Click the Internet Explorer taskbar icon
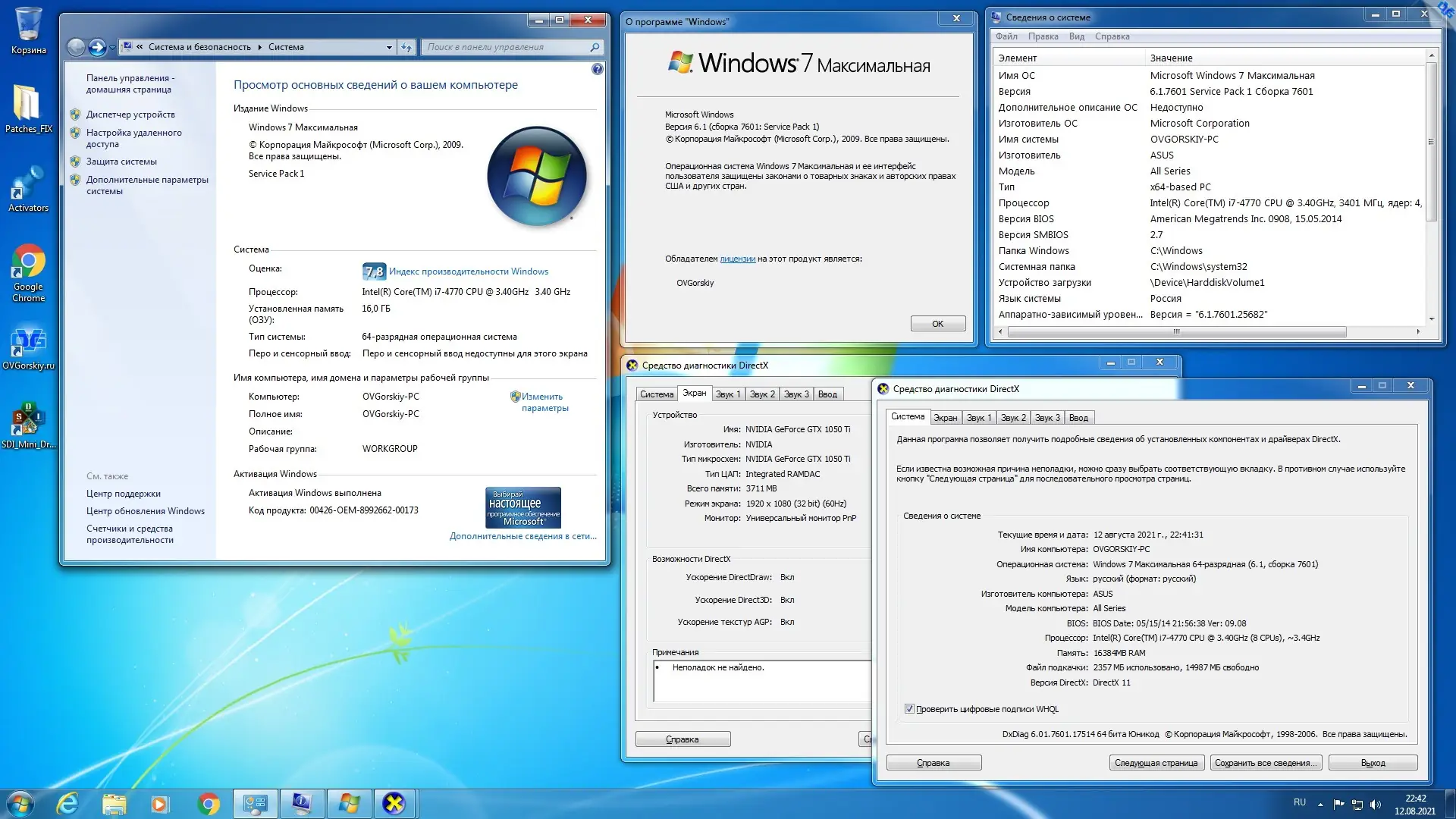The image size is (1456, 819). tap(68, 804)
